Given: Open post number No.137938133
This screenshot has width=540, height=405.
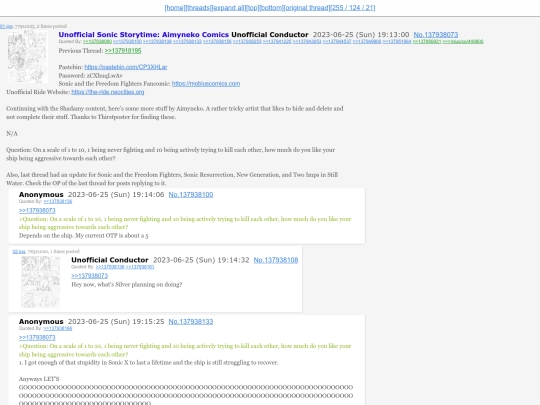Looking at the screenshot, I should [191, 322].
